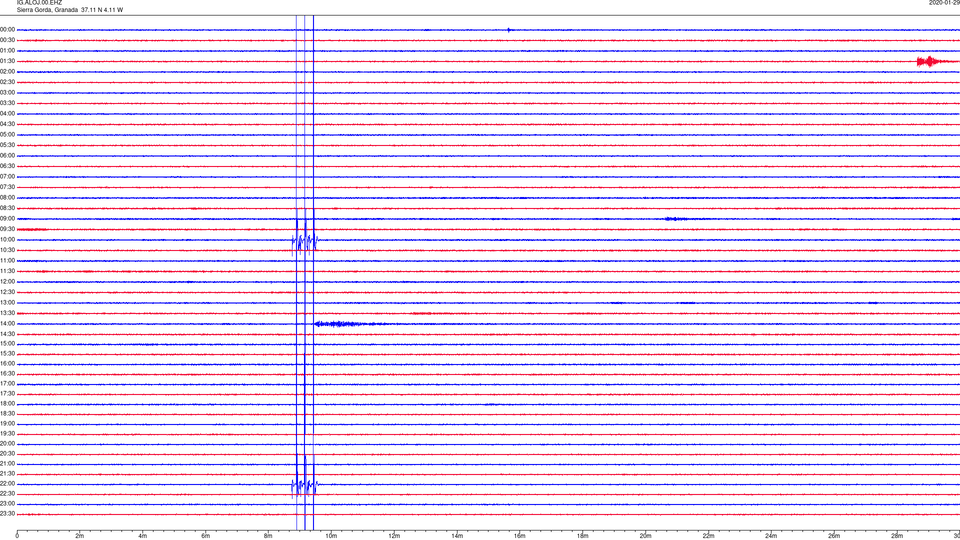Screen dimensions: 960x540
Task: Click the 01:30 time label
Action: pyautogui.click(x=7, y=61)
